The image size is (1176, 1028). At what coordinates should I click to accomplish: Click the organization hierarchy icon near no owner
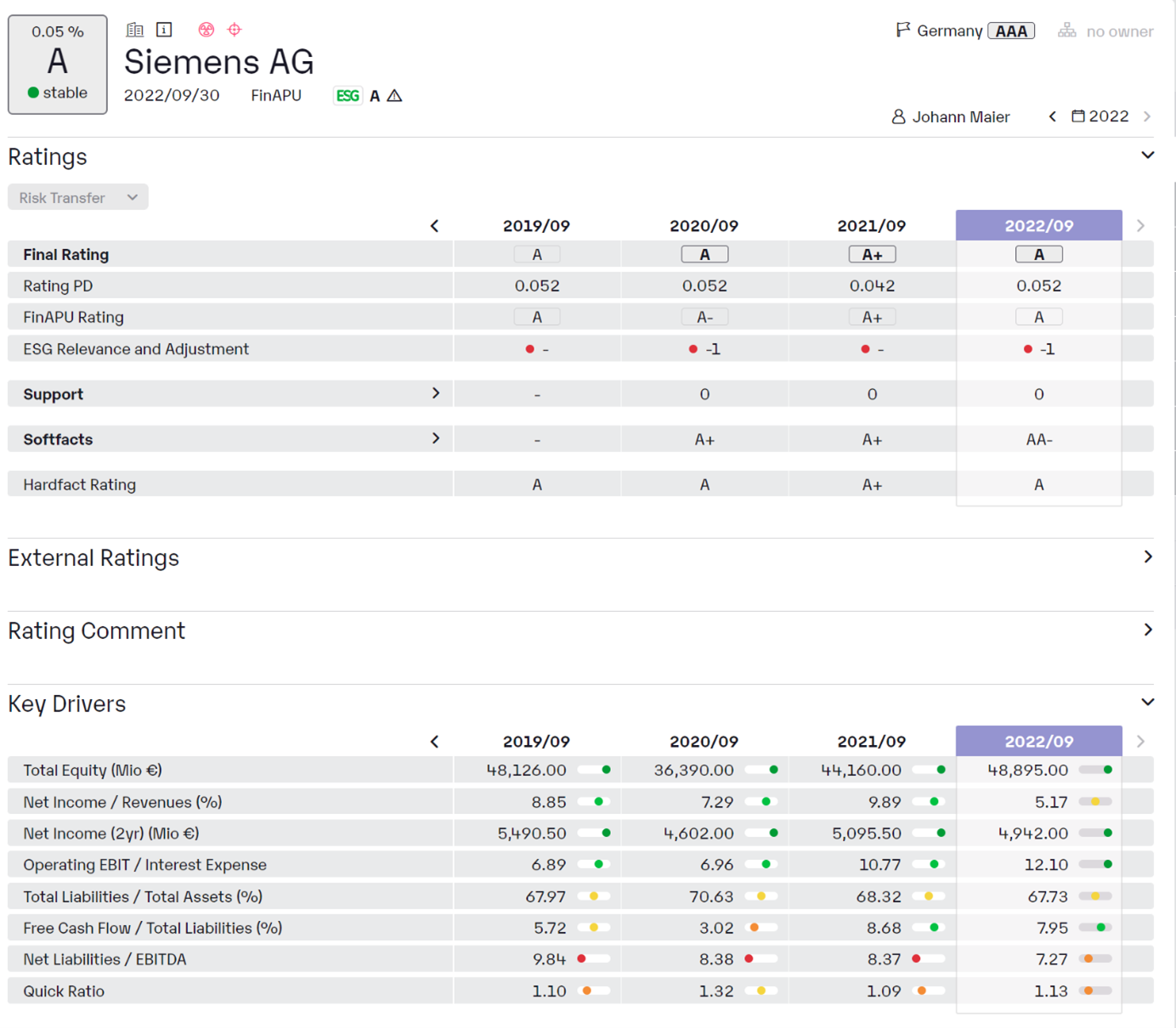tap(1067, 31)
